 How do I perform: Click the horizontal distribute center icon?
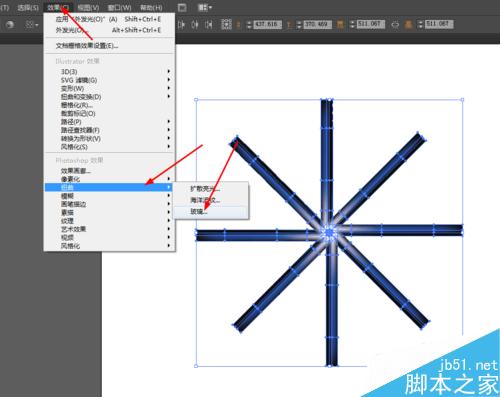pos(195,24)
